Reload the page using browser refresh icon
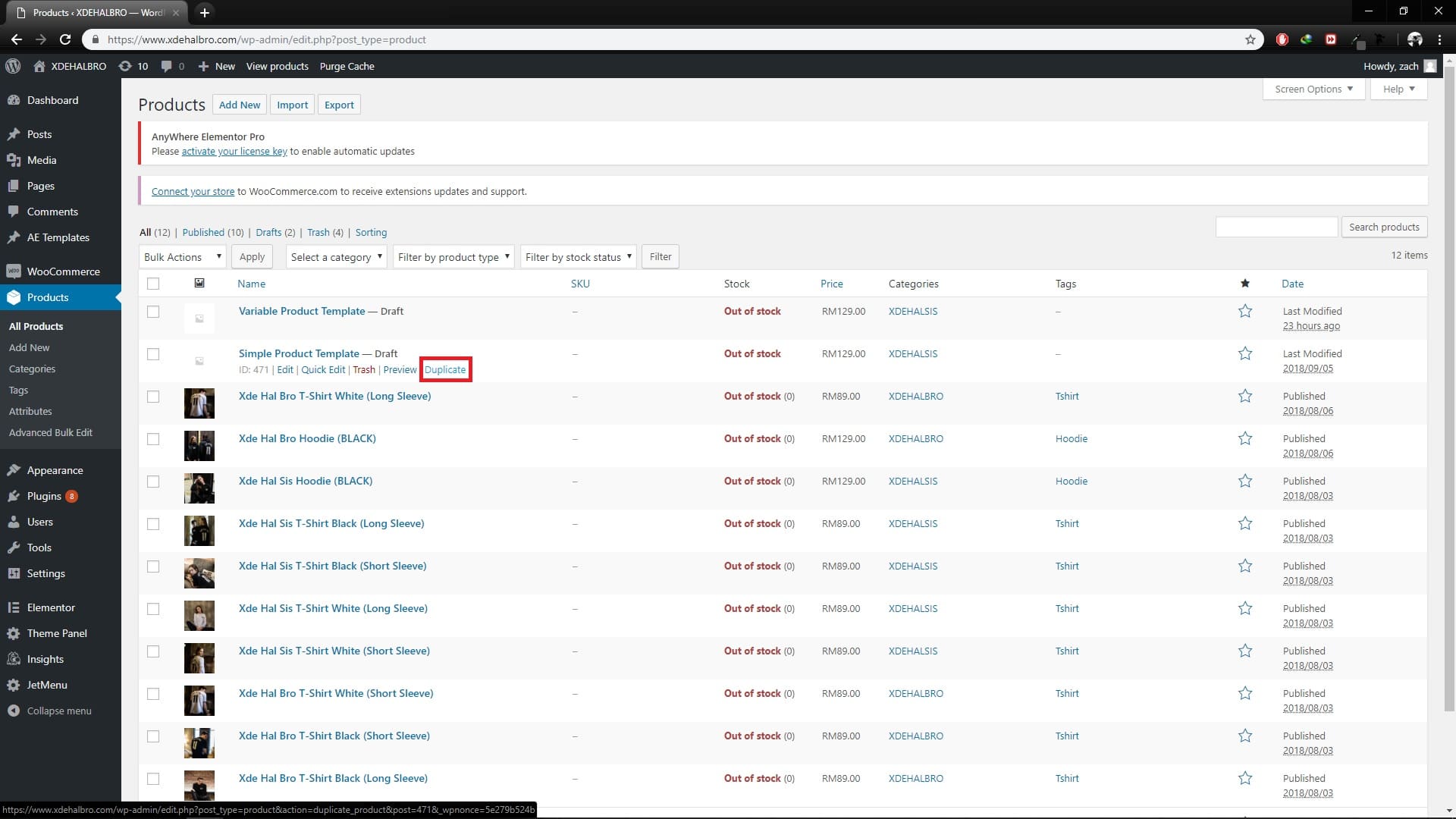This screenshot has height=819, width=1456. tap(65, 39)
